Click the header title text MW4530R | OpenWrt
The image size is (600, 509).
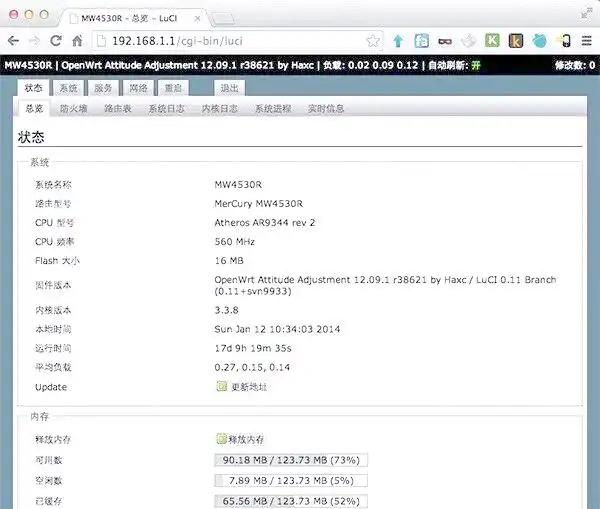tap(160, 65)
